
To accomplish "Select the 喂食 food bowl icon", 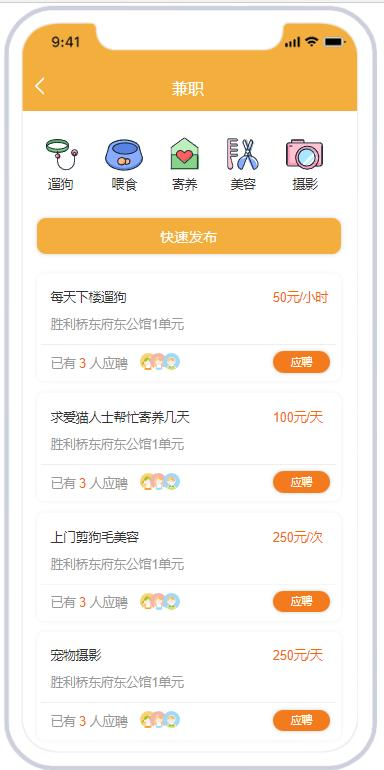I will tap(123, 155).
